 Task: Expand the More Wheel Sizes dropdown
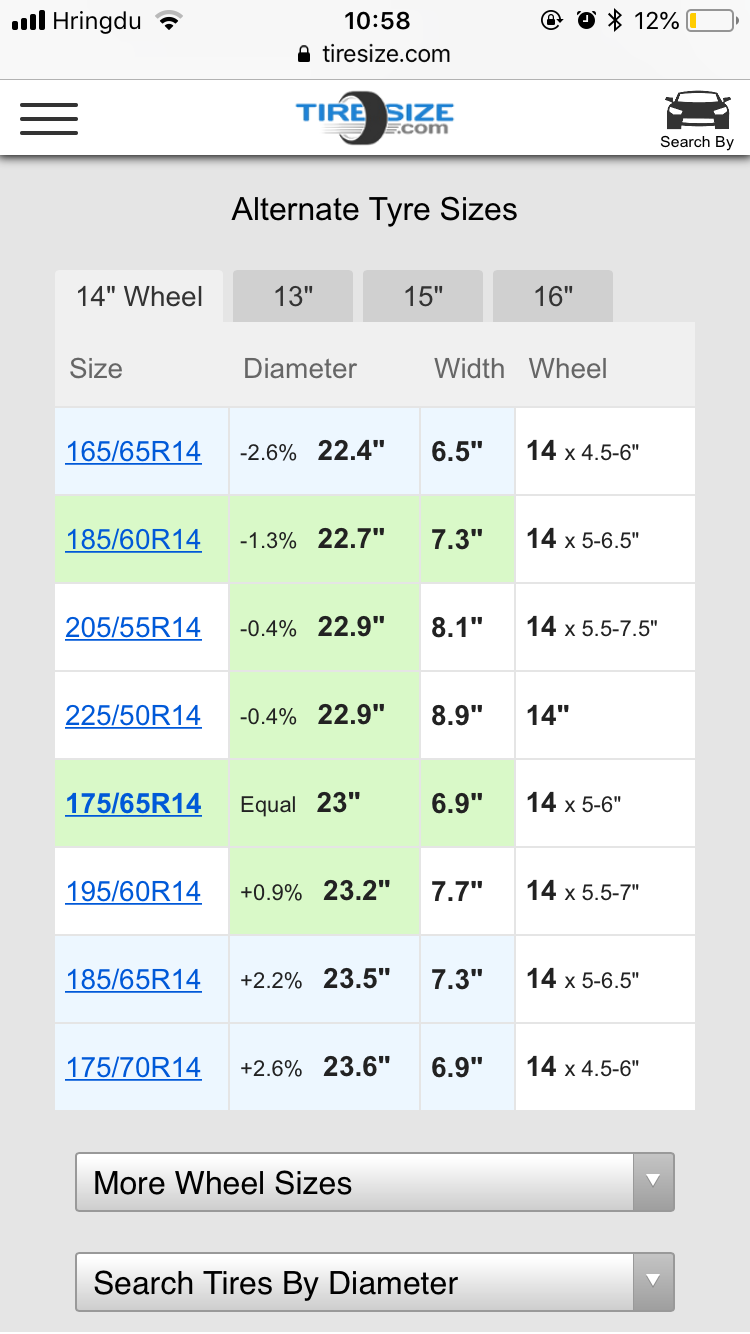(375, 1183)
